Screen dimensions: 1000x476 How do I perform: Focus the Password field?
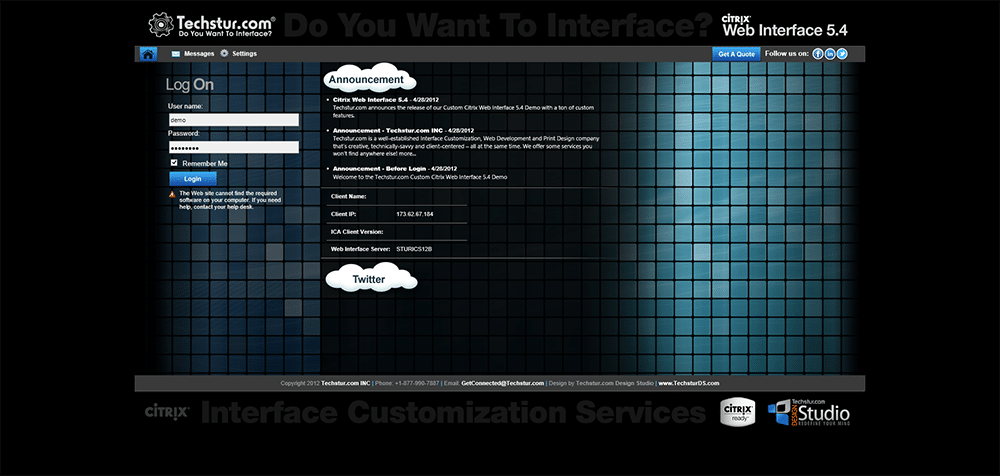click(233, 147)
